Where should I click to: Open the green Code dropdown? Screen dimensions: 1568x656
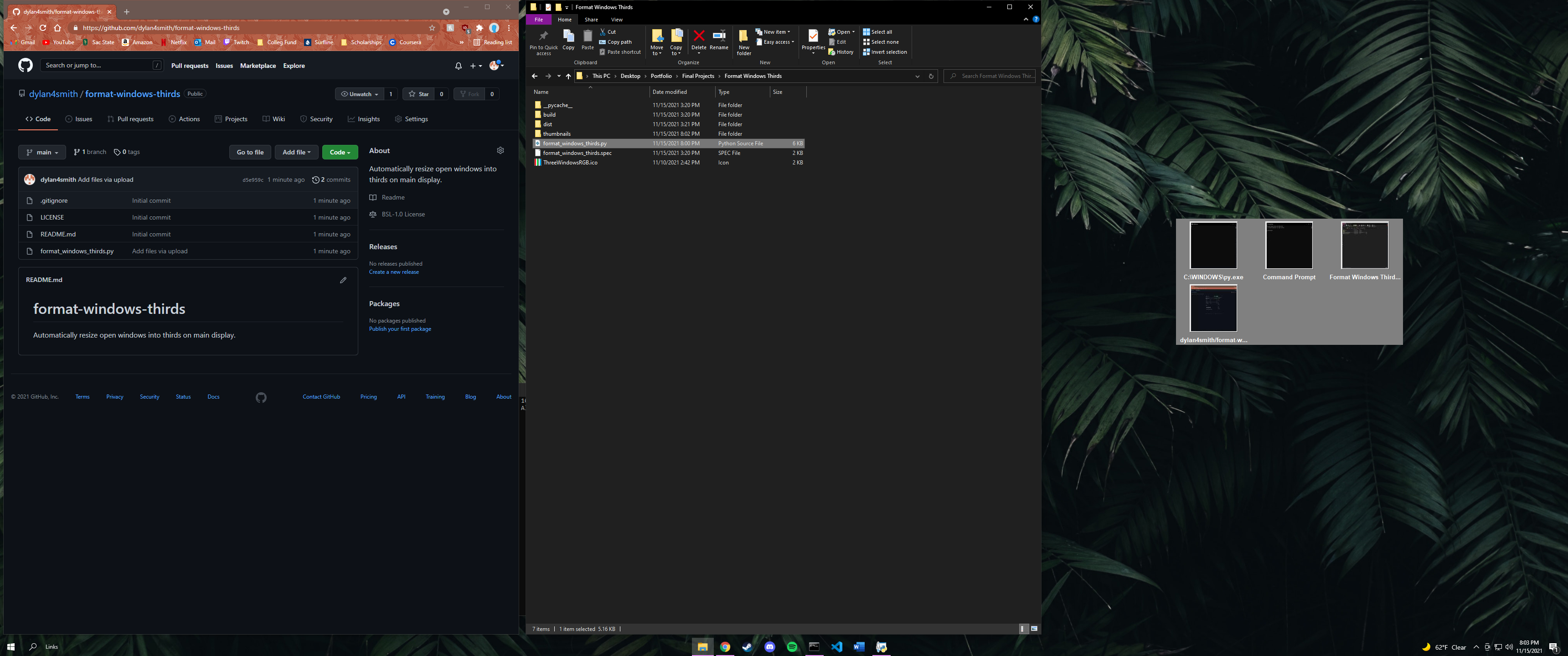[340, 152]
